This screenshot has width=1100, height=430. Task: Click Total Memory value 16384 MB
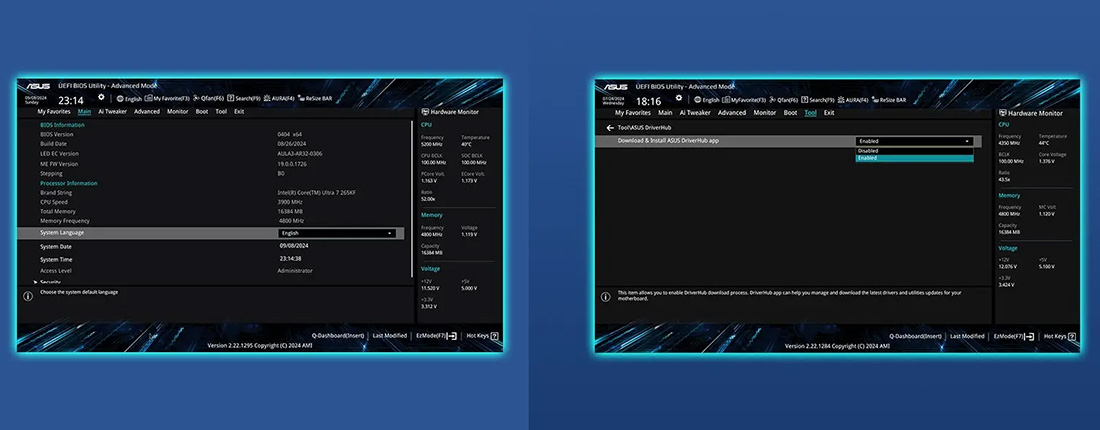(x=290, y=211)
